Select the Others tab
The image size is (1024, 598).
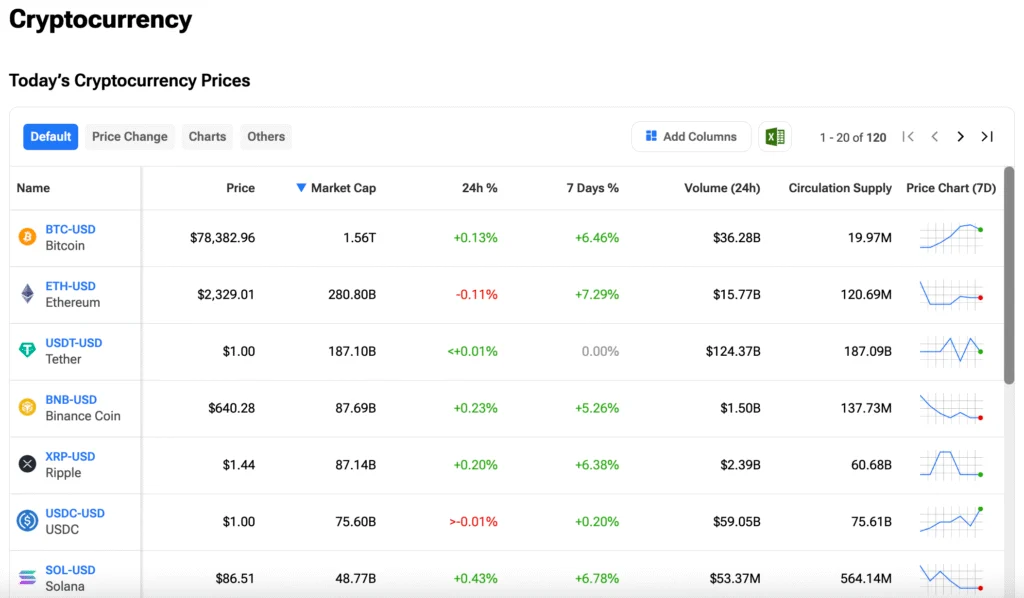265,136
